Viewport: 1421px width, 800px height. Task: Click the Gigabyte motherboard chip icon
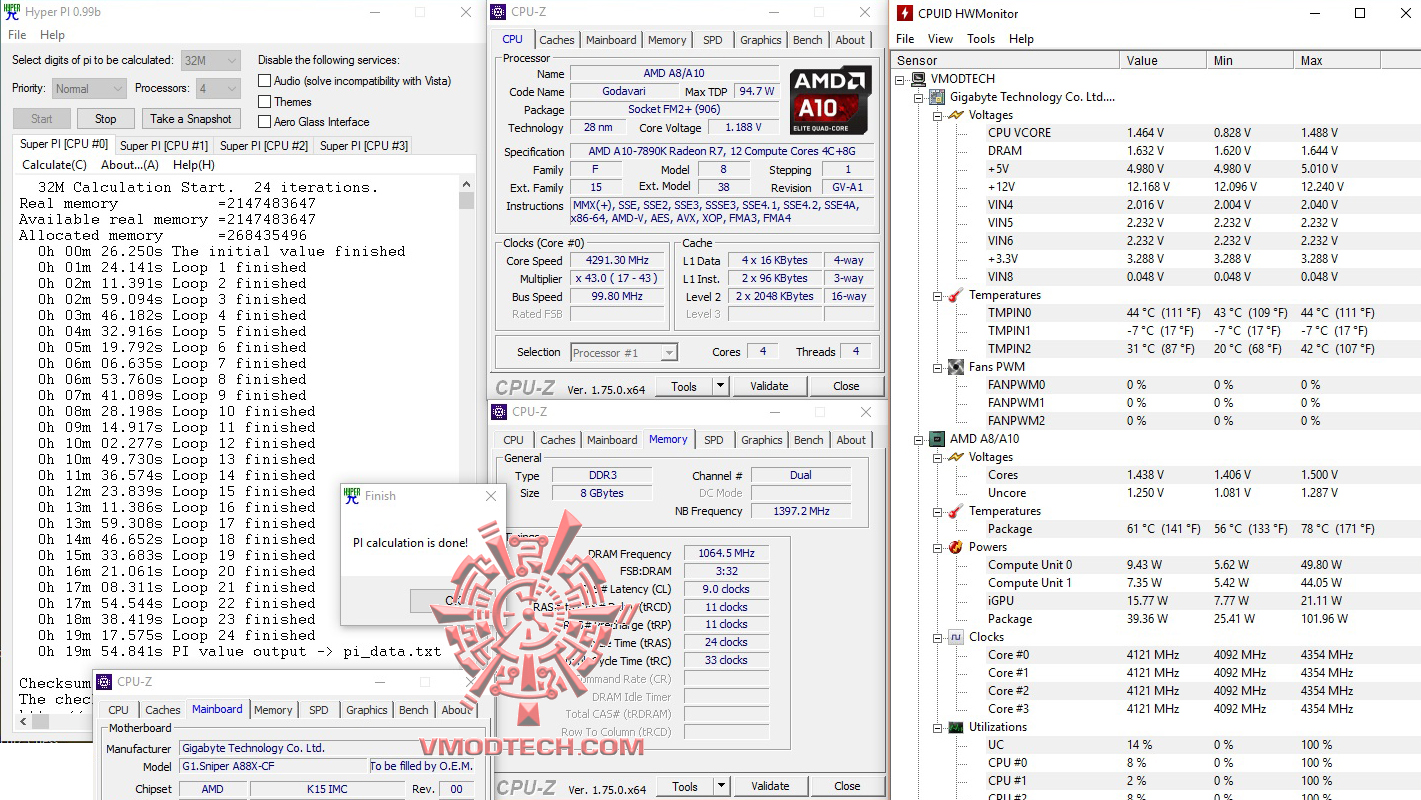pos(937,97)
